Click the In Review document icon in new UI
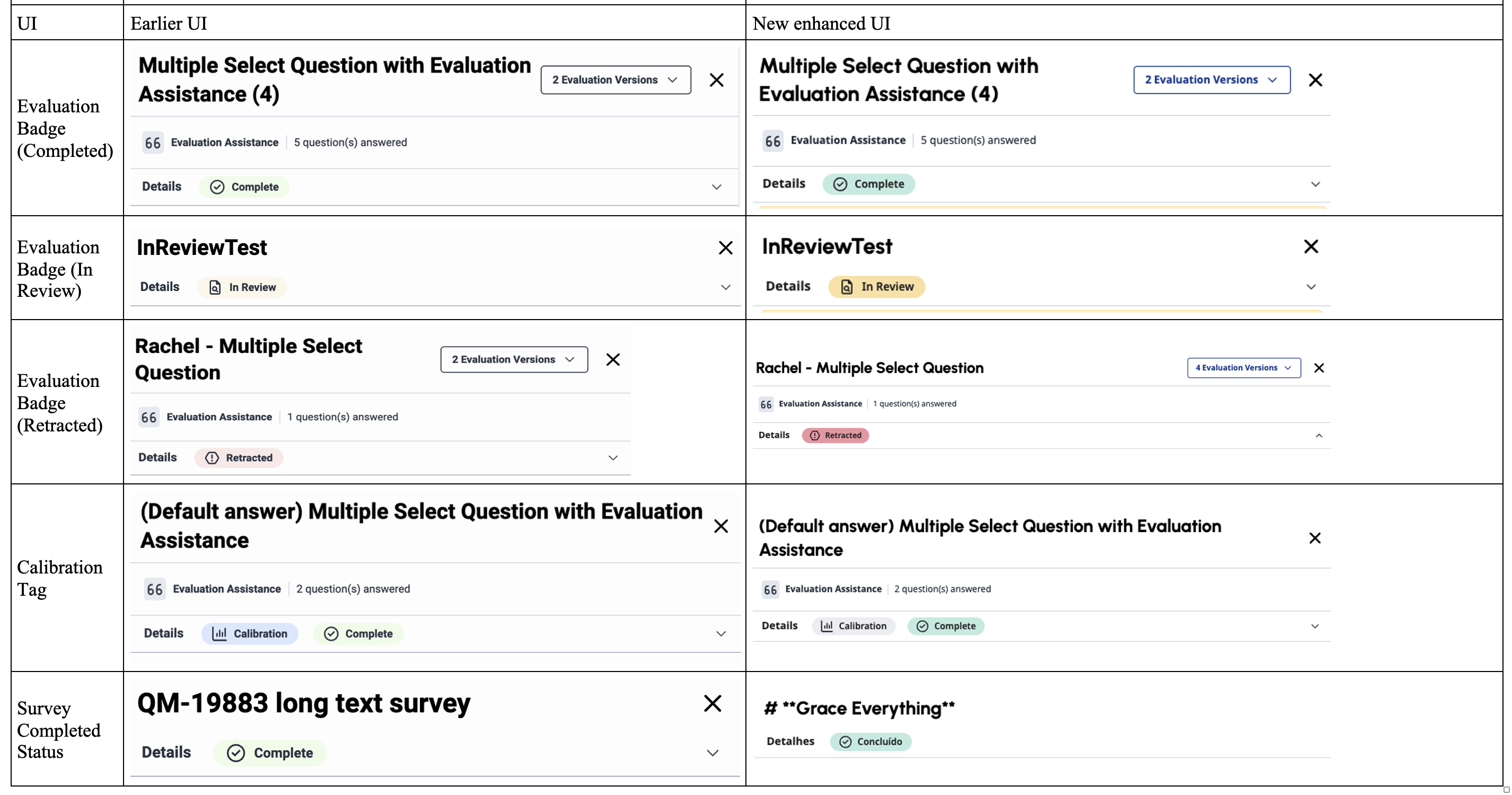The width and height of the screenshot is (1512, 795). (x=846, y=287)
